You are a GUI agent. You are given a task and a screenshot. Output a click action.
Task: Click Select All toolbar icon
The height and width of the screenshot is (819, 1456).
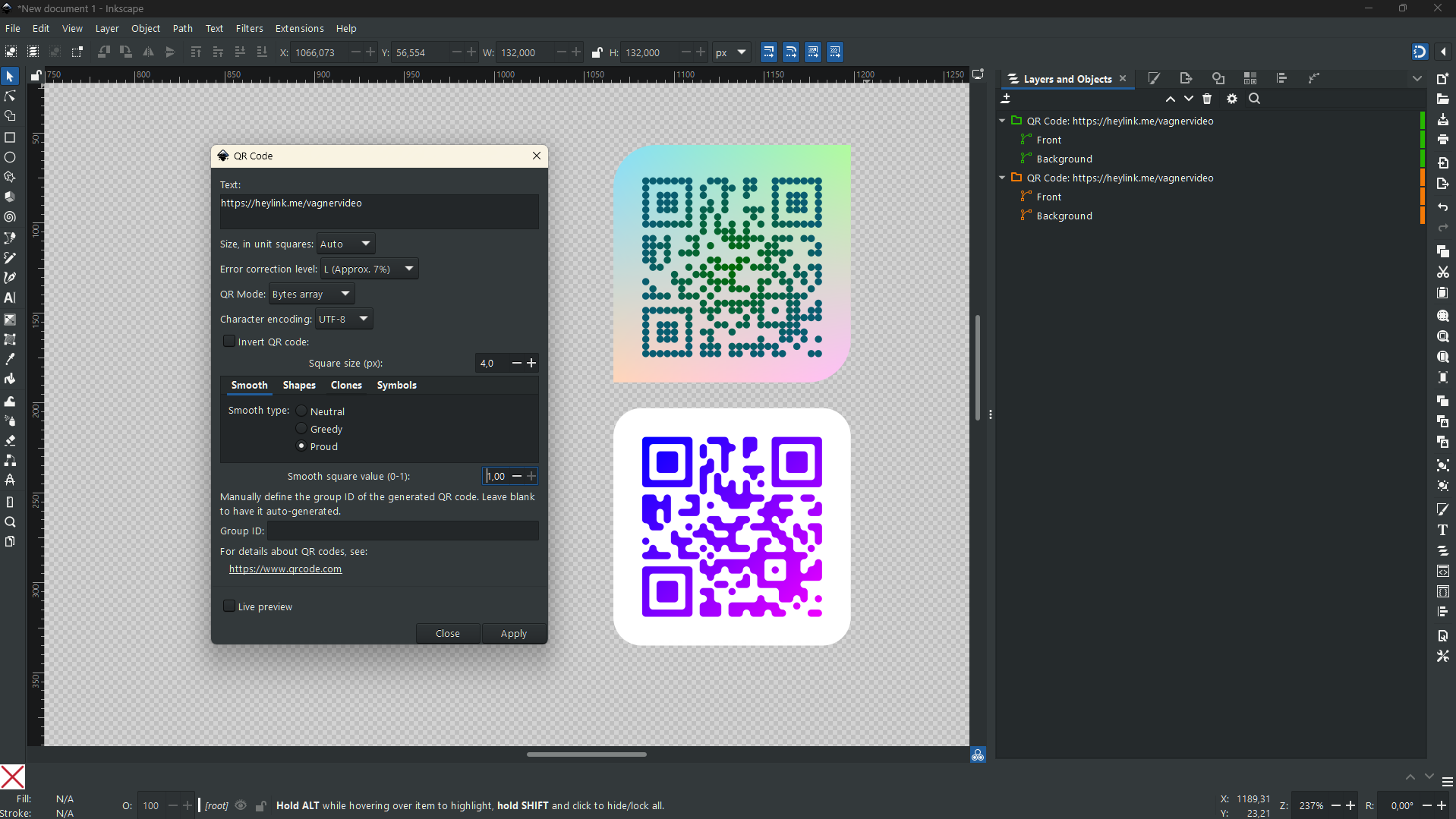coord(11,52)
